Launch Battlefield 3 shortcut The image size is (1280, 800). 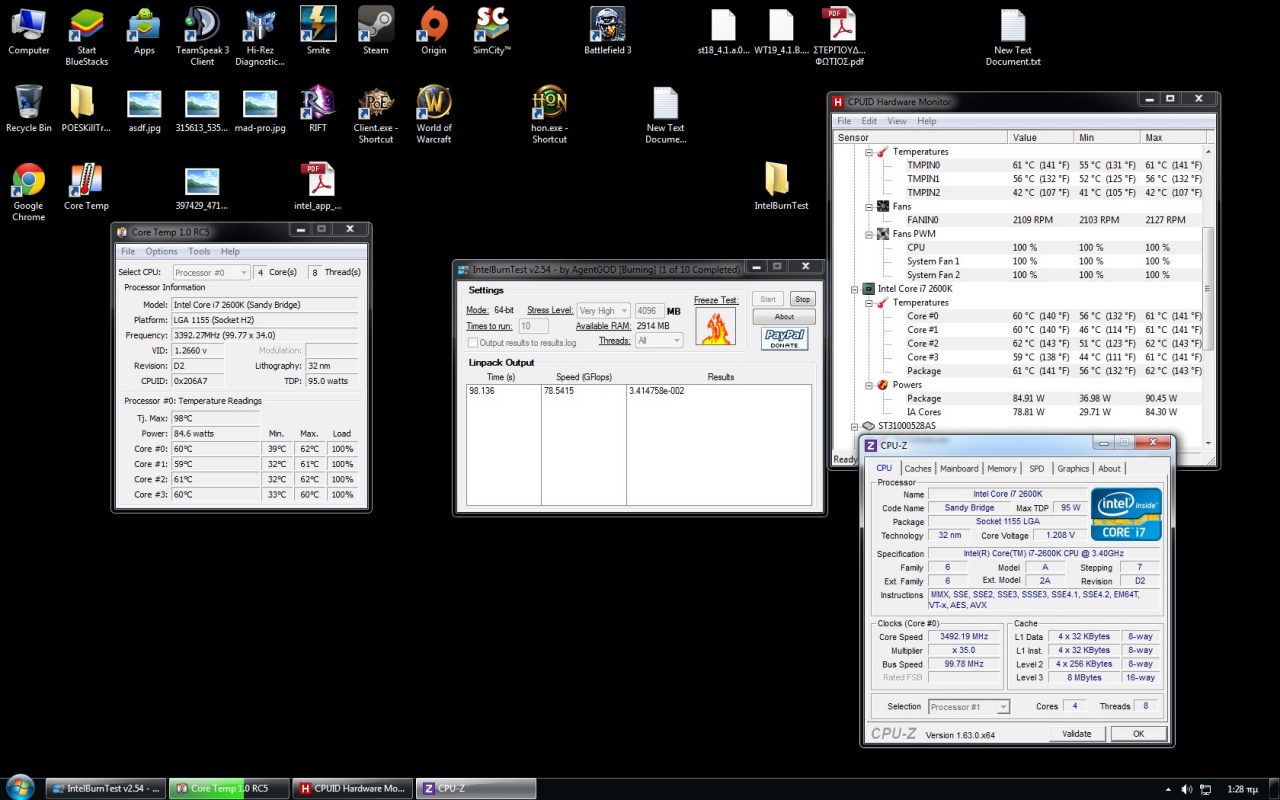[x=608, y=31]
